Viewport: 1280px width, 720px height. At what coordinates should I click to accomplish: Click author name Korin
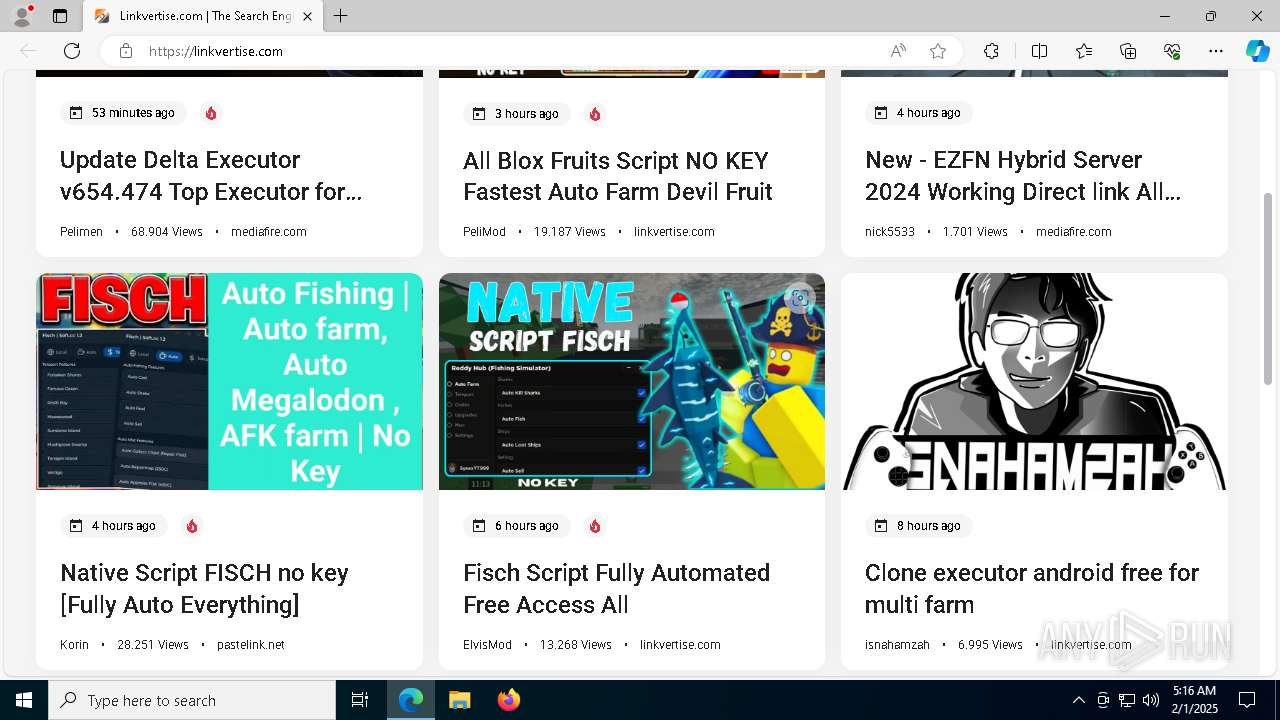click(x=74, y=645)
